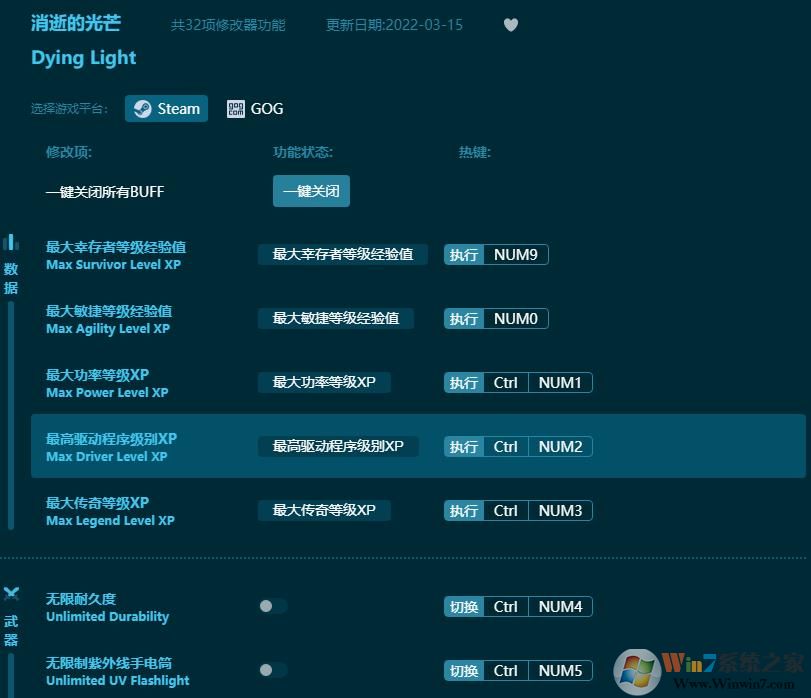The width and height of the screenshot is (811, 698).
Task: Select the Max Survivor Level XP label
Action: point(114,265)
